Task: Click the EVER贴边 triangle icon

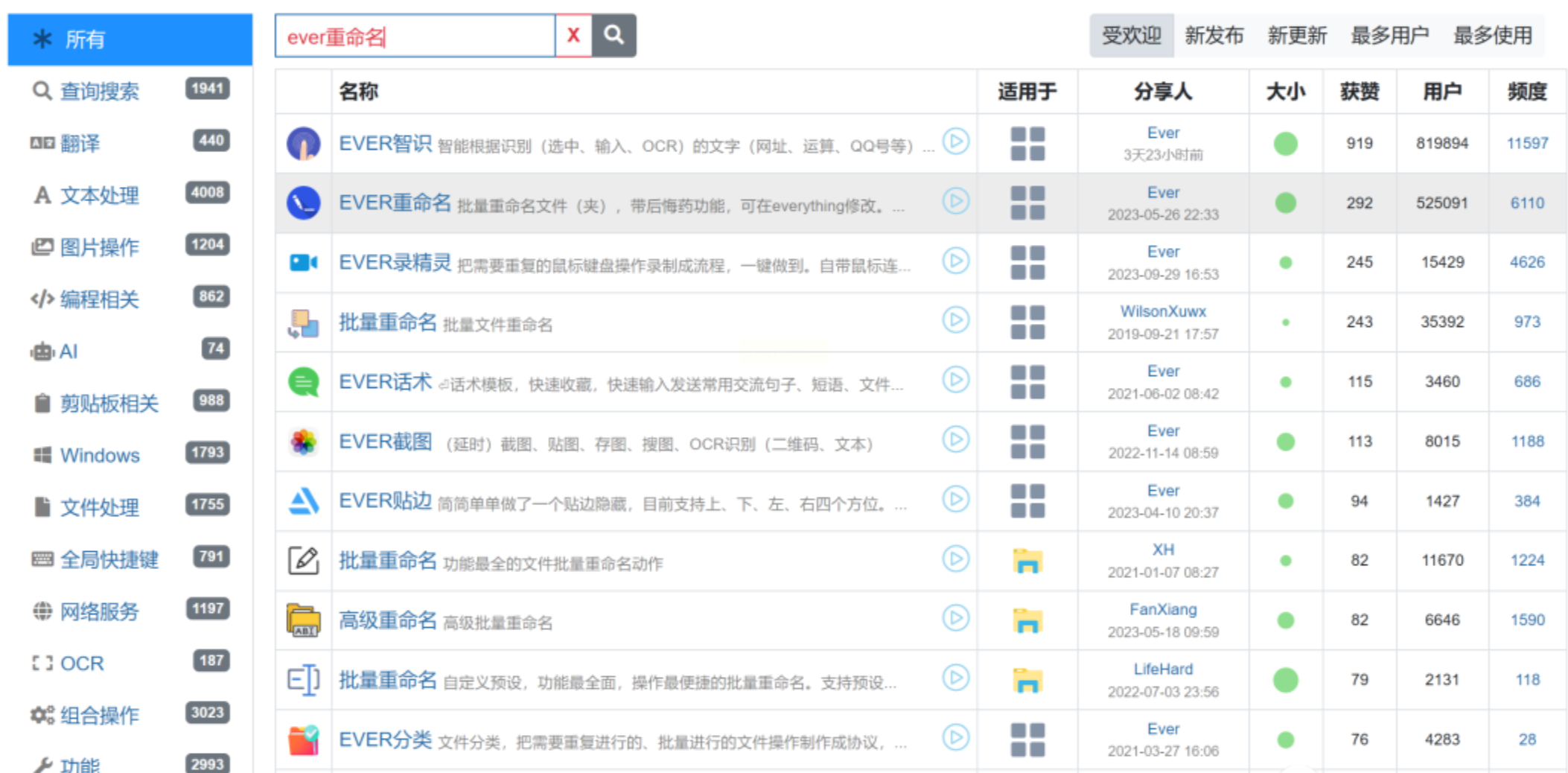Action: pyautogui.click(x=304, y=501)
